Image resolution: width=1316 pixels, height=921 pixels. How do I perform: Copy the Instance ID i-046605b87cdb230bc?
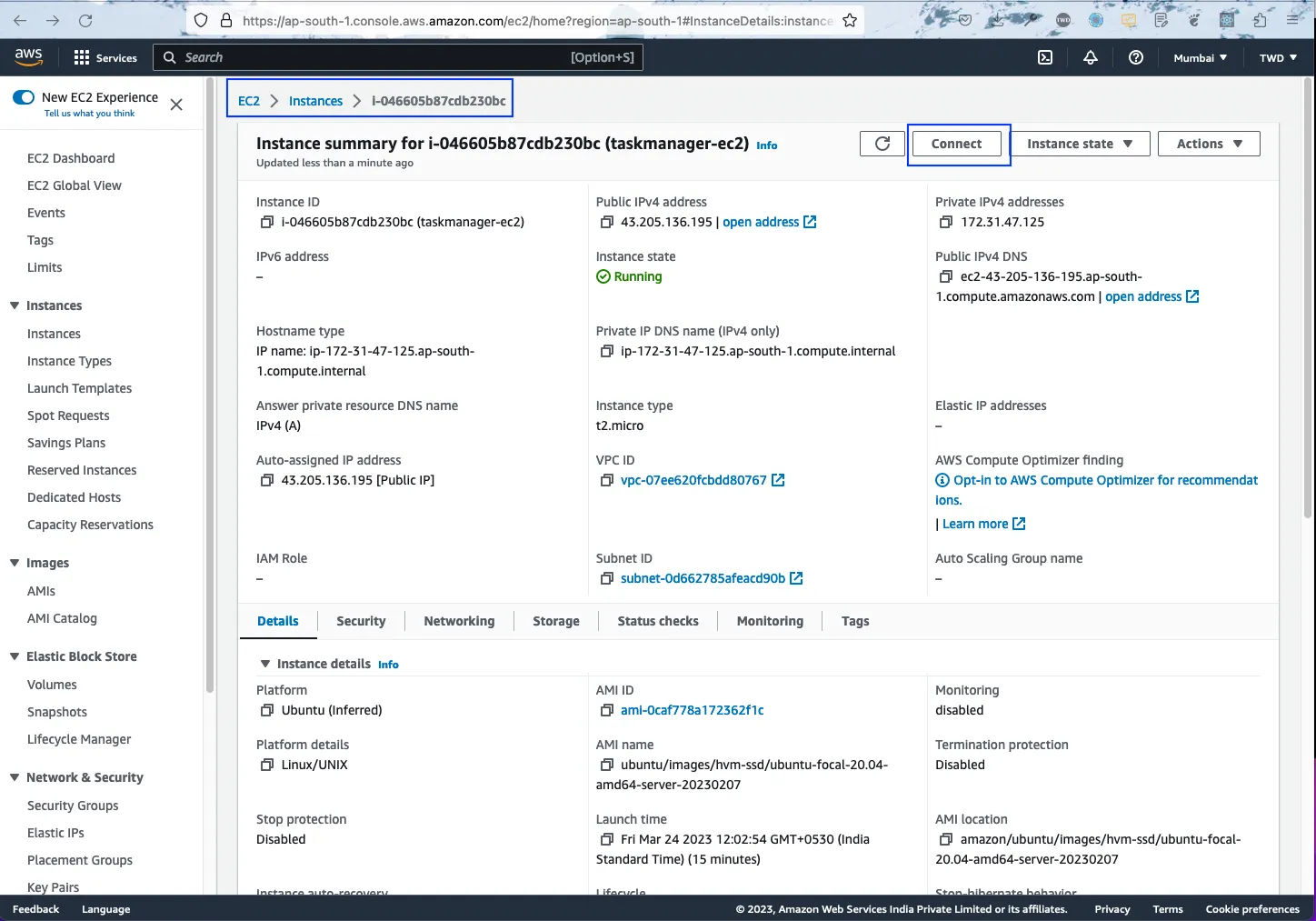pos(267,222)
